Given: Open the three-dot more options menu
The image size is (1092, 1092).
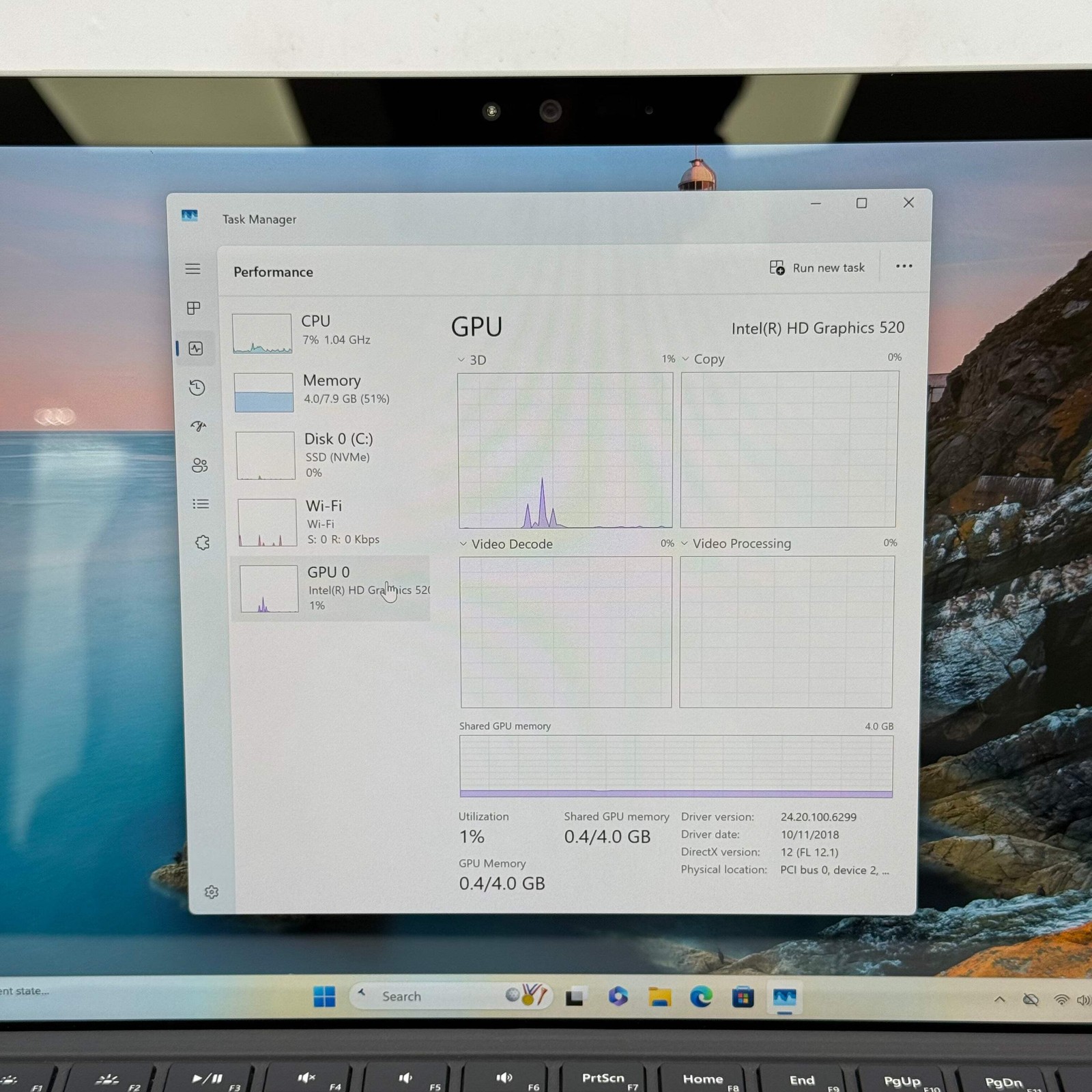Looking at the screenshot, I should (904, 266).
